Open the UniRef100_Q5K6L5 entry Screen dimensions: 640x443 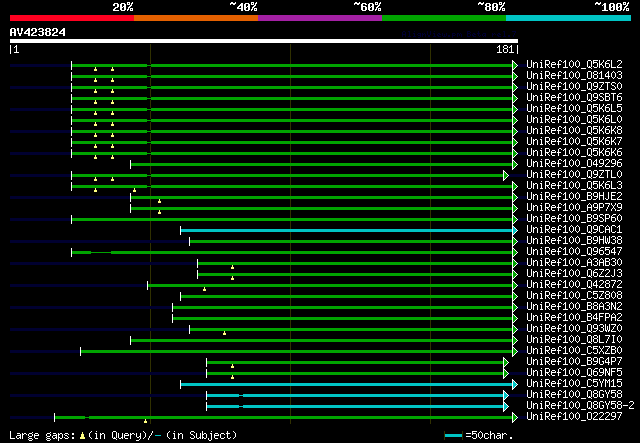click(574, 109)
